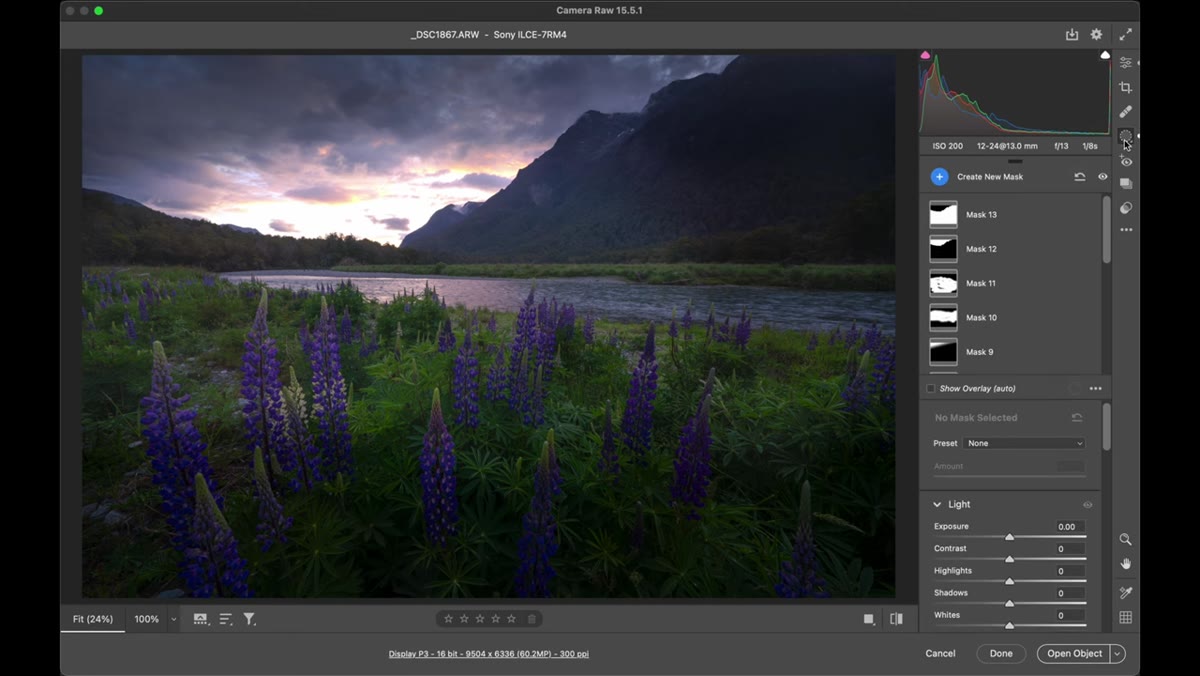Click the Mask 9 thumbnail
Screen dimensions: 1200x676
coord(943,352)
